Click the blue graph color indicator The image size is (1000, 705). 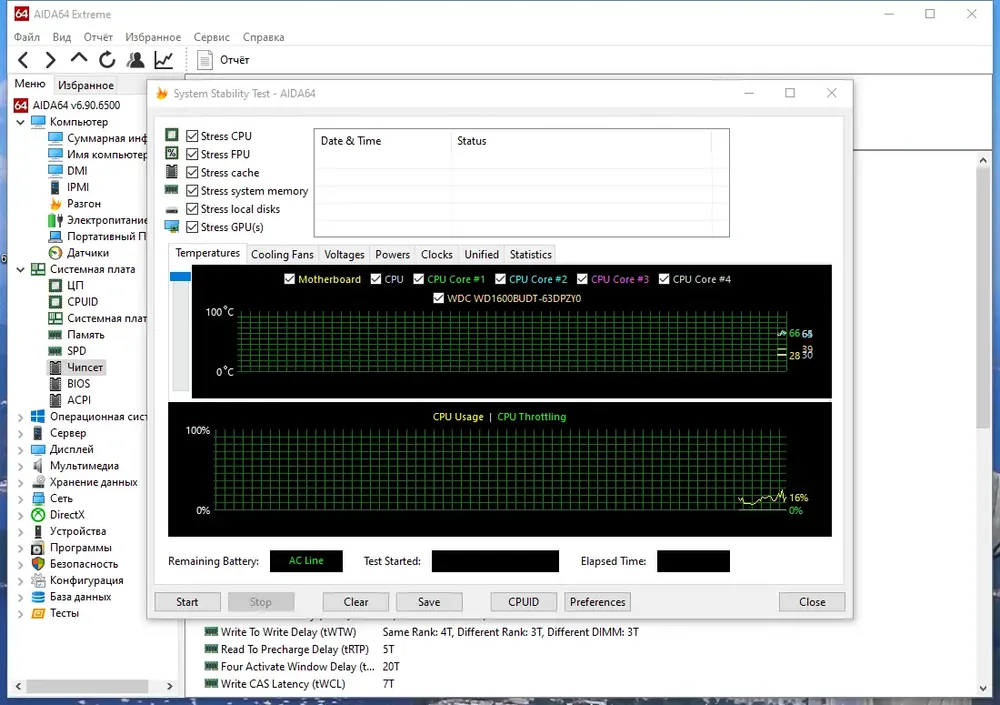[x=180, y=276]
